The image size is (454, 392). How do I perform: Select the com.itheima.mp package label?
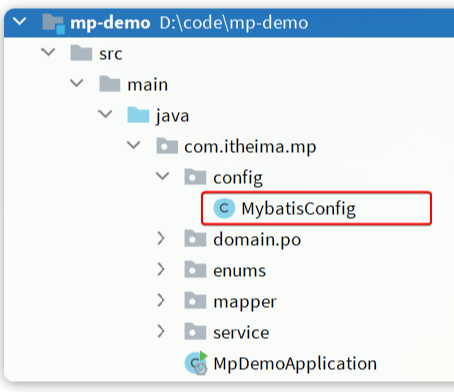[x=250, y=147]
